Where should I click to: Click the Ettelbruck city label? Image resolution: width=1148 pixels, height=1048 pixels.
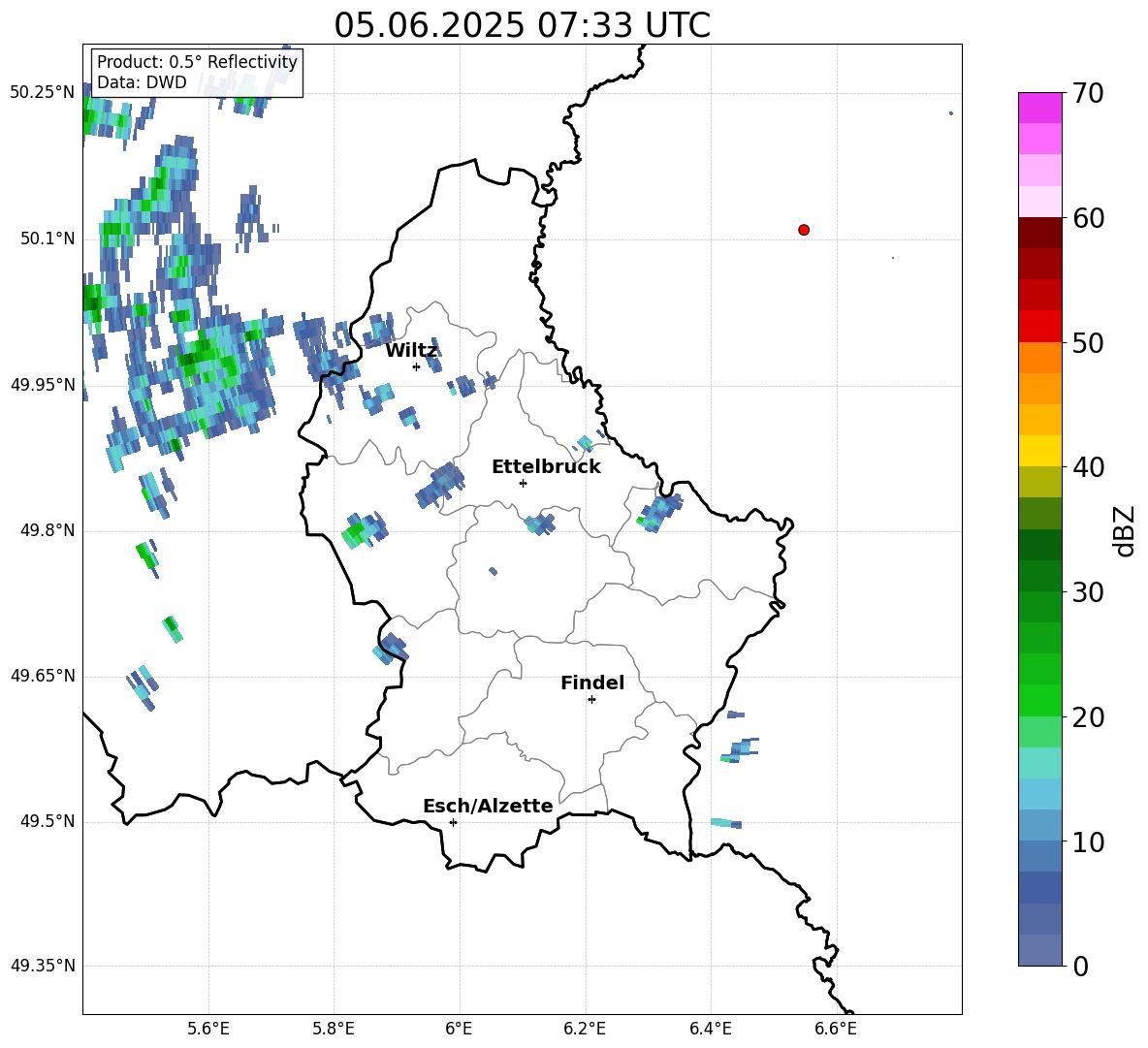pos(546,467)
